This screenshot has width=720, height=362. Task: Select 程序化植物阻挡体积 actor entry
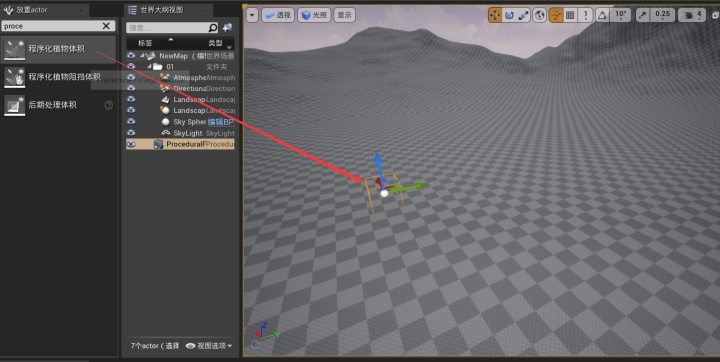click(x=58, y=77)
